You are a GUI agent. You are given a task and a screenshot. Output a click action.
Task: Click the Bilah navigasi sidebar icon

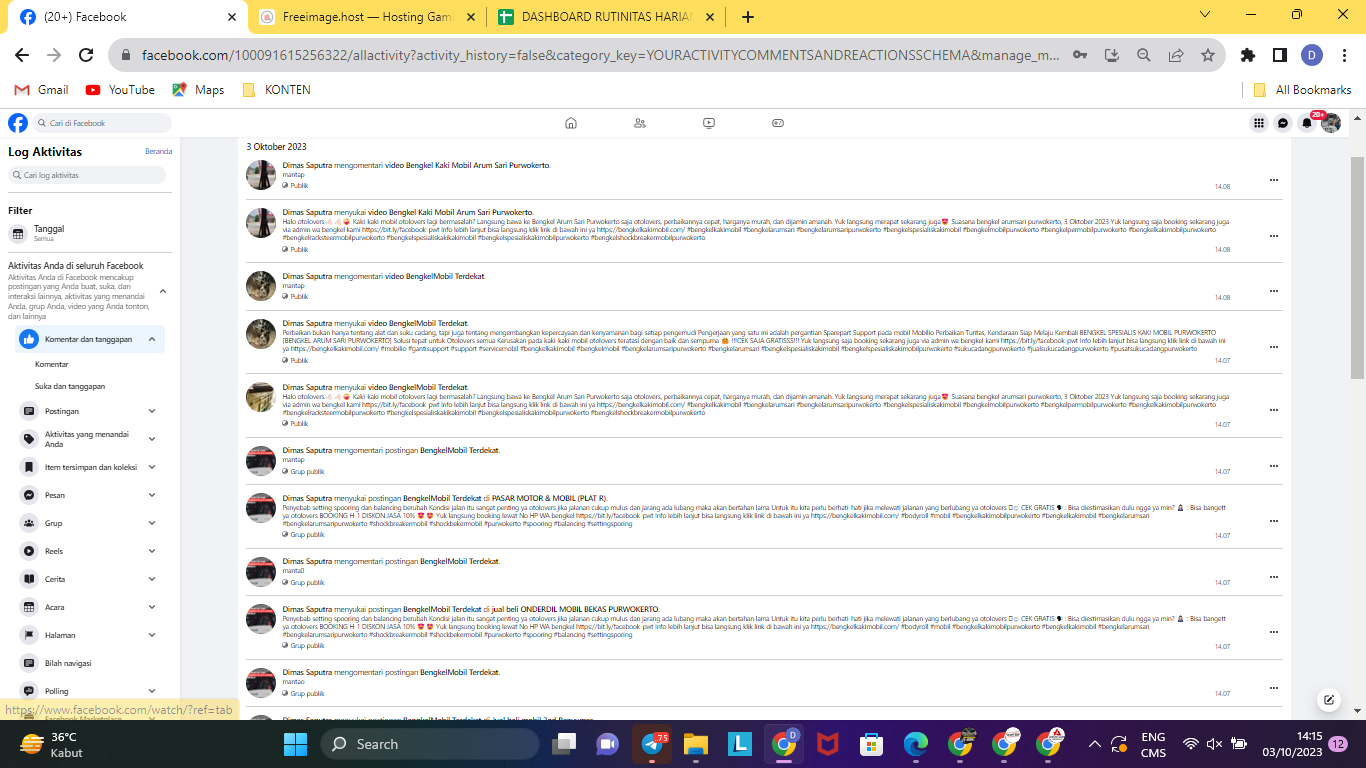(x=29, y=663)
